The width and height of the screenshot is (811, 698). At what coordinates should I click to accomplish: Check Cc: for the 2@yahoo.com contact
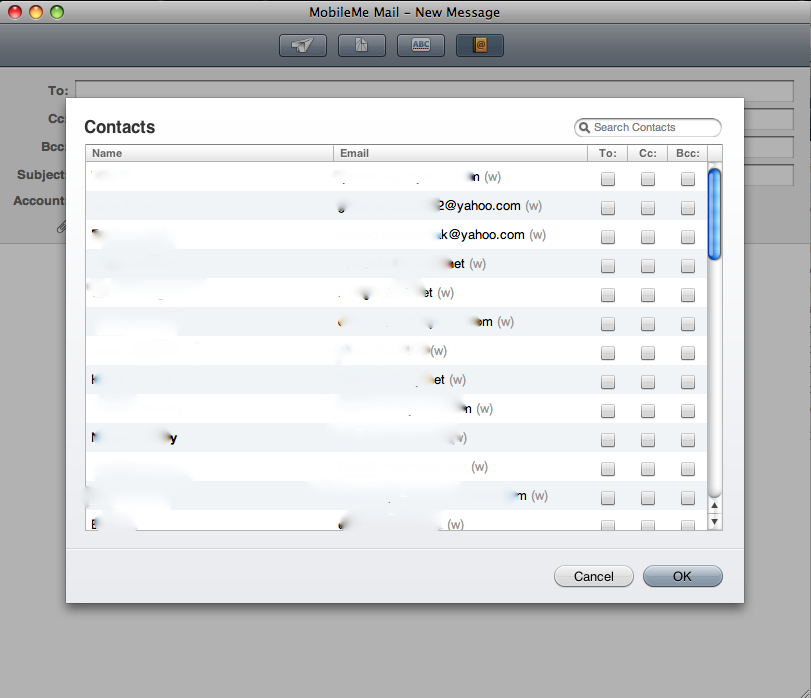pyautogui.click(x=648, y=208)
